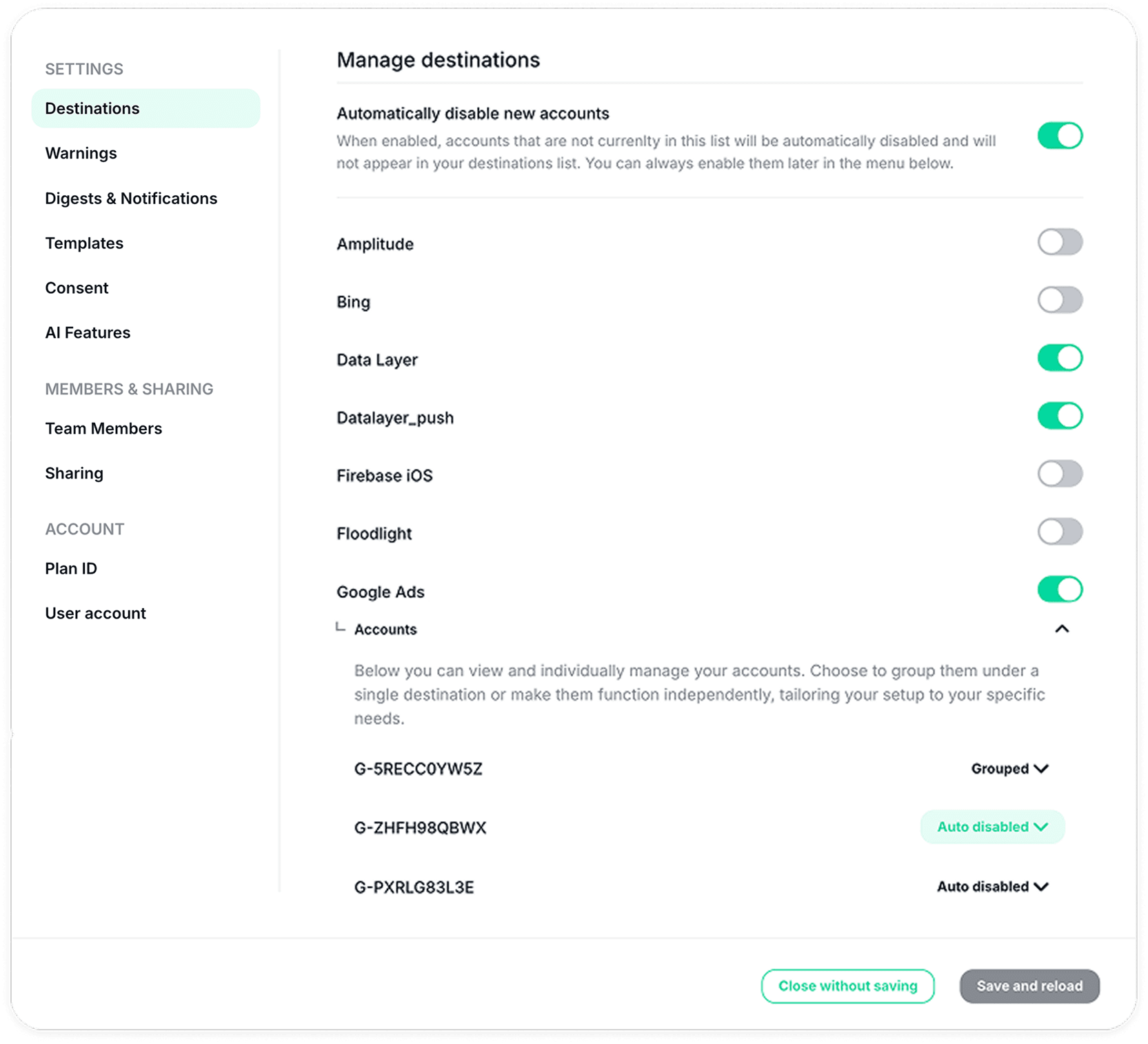Screen dimensions: 1148x1044
Task: Enable the Firebase iOS destination
Action: point(1060,474)
